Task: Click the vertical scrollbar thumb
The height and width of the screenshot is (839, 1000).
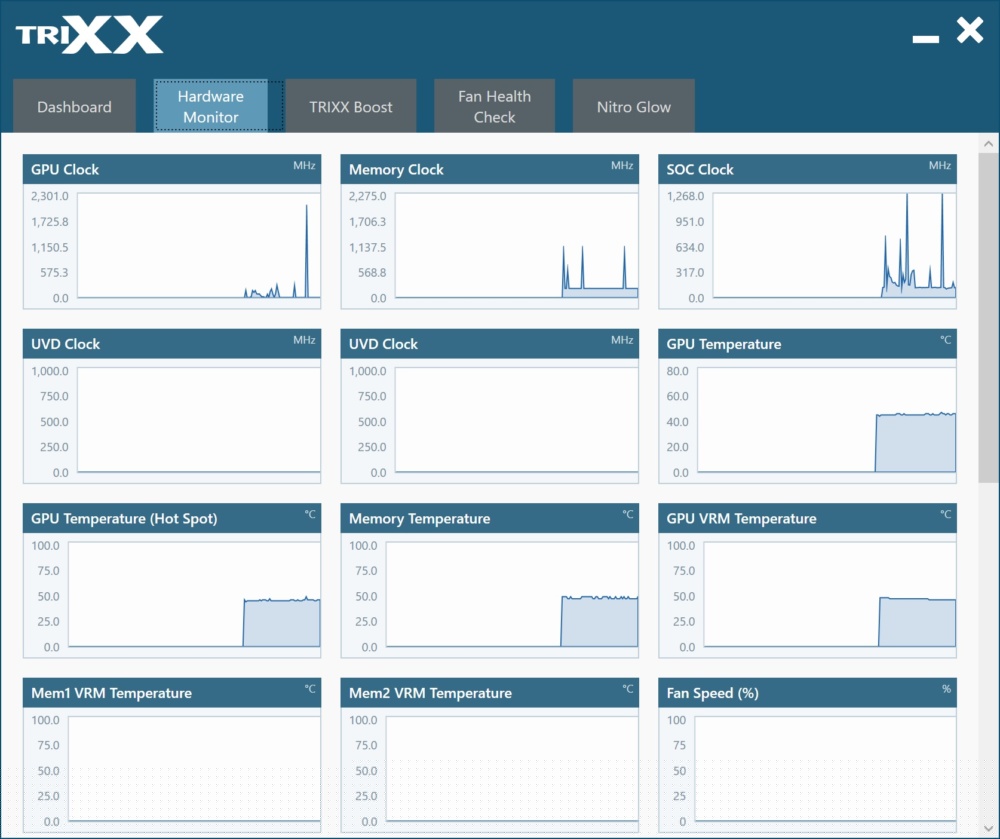Action: pyautogui.click(x=989, y=317)
